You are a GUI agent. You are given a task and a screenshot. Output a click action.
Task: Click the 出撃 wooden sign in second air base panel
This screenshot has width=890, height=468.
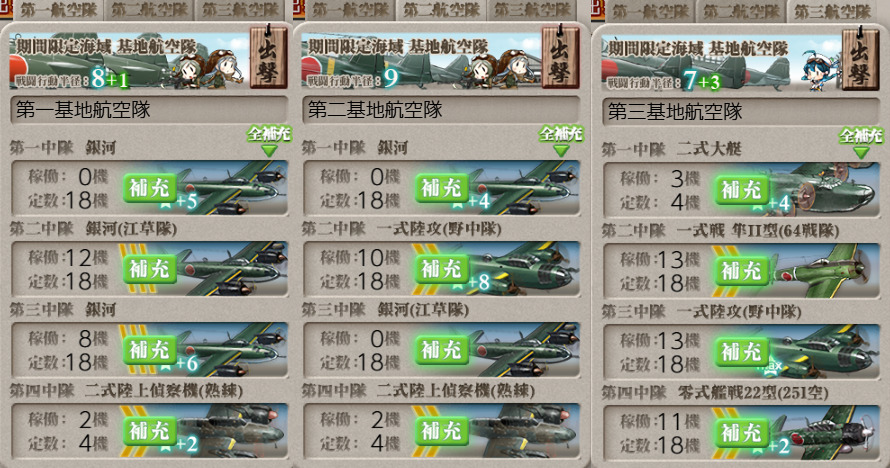560,57
